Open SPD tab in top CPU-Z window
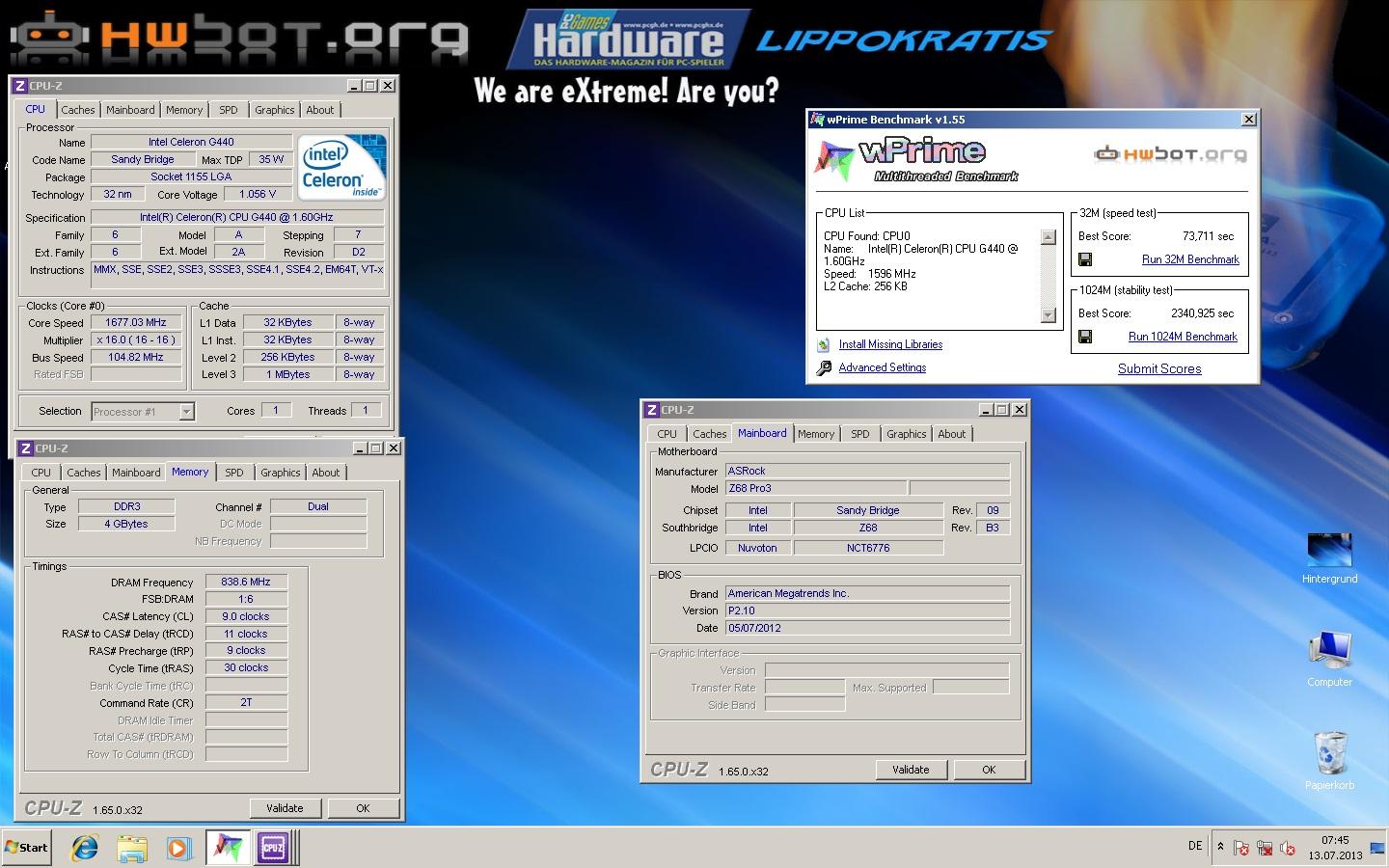The width and height of the screenshot is (1389, 868). (229, 110)
